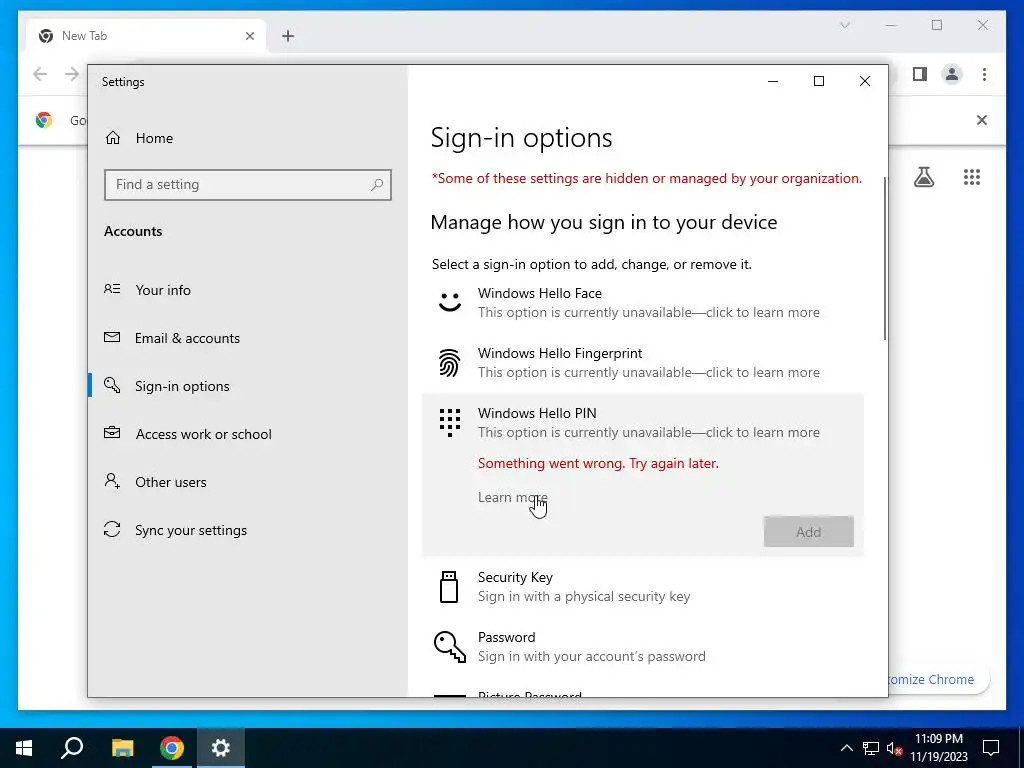The width and height of the screenshot is (1024, 768).
Task: Select Windows Hello Face option
Action: coord(643,303)
